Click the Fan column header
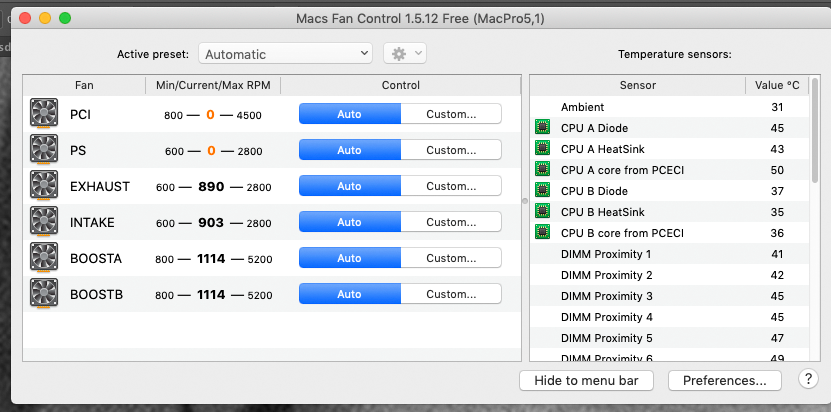Image resolution: width=831 pixels, height=412 pixels. point(84,85)
